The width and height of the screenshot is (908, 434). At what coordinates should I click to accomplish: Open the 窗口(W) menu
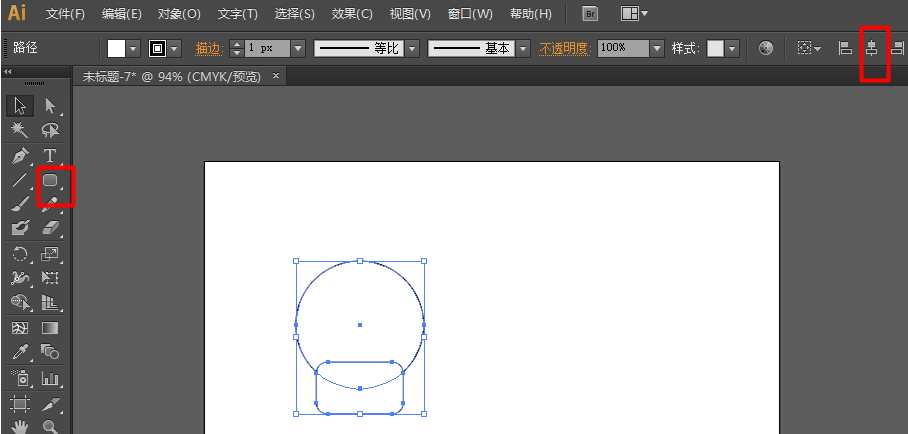point(470,14)
